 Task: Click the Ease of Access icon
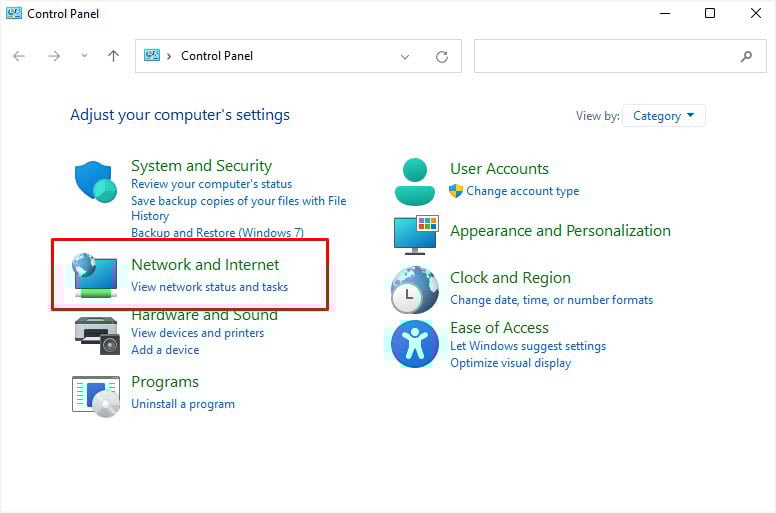point(415,344)
